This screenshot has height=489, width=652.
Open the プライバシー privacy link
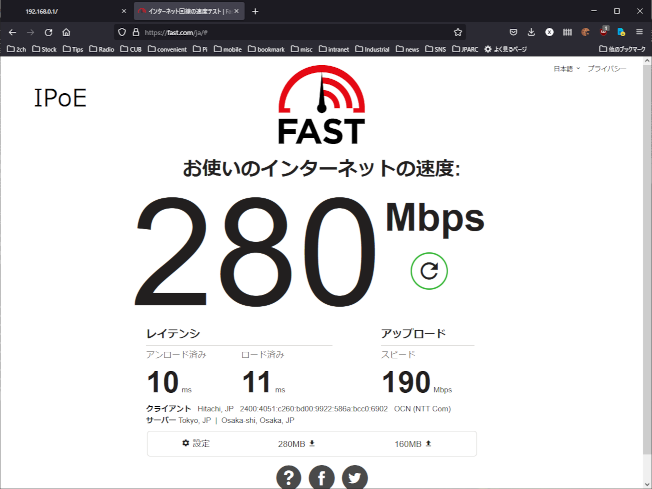(607, 69)
